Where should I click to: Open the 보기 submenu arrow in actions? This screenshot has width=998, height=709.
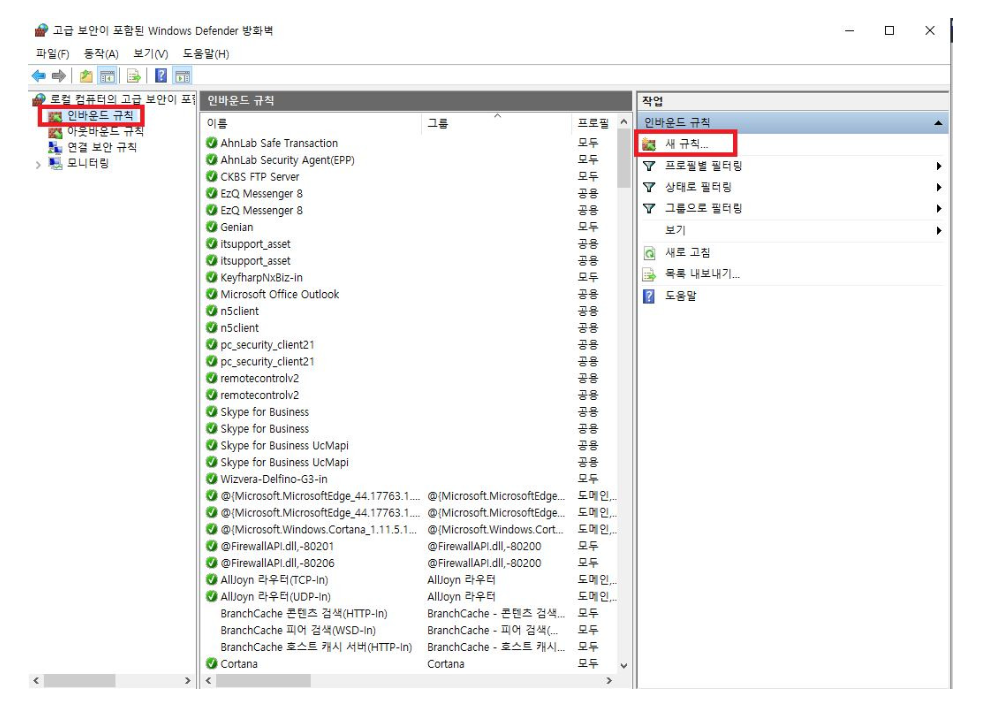[x=939, y=230]
